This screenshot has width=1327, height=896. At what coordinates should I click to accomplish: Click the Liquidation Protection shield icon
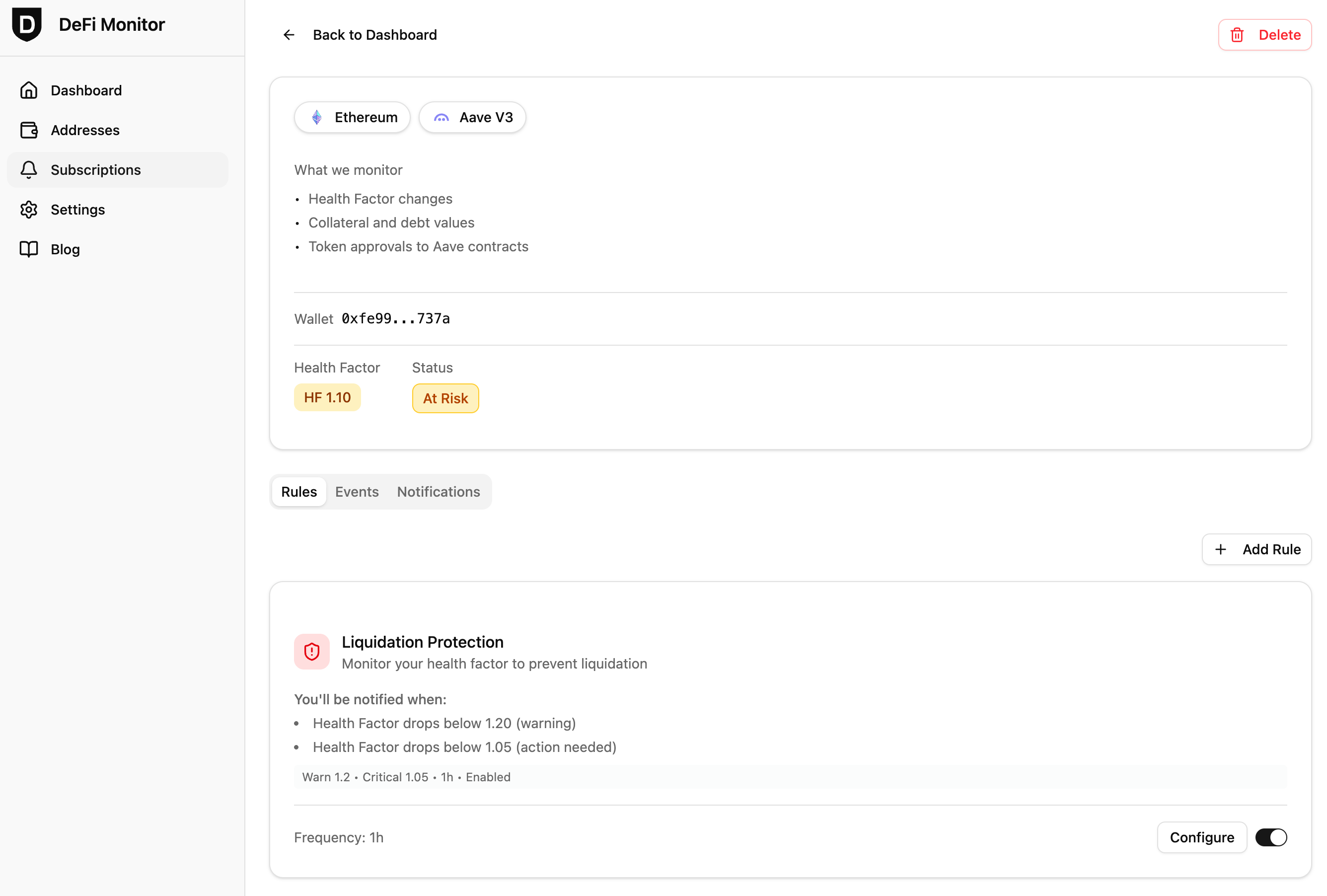[x=312, y=652]
